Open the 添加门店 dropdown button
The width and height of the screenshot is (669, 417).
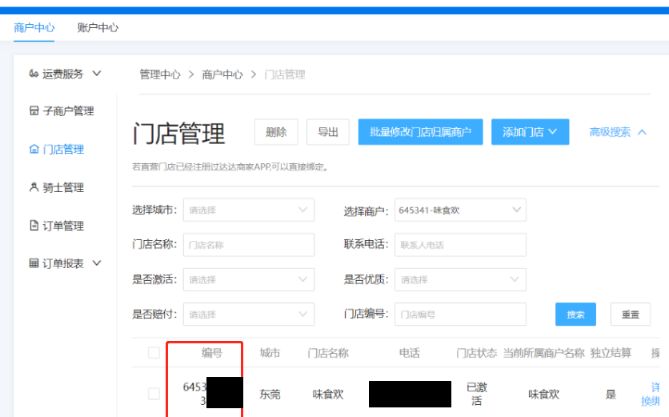pos(530,132)
